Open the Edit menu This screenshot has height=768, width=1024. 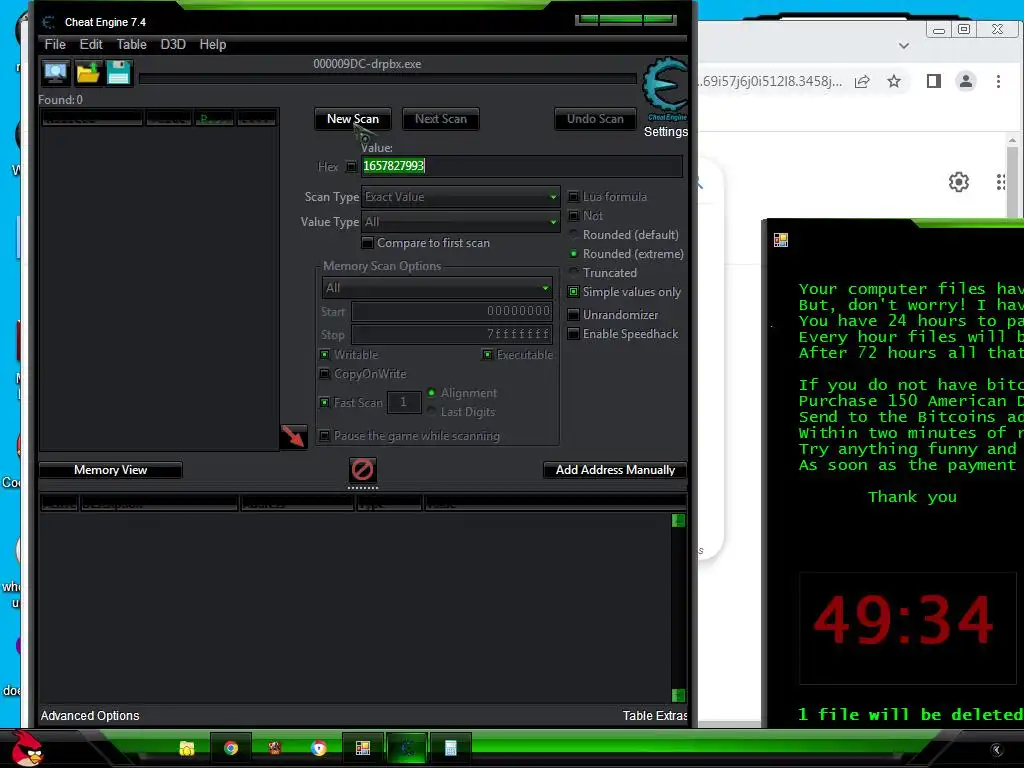(91, 44)
